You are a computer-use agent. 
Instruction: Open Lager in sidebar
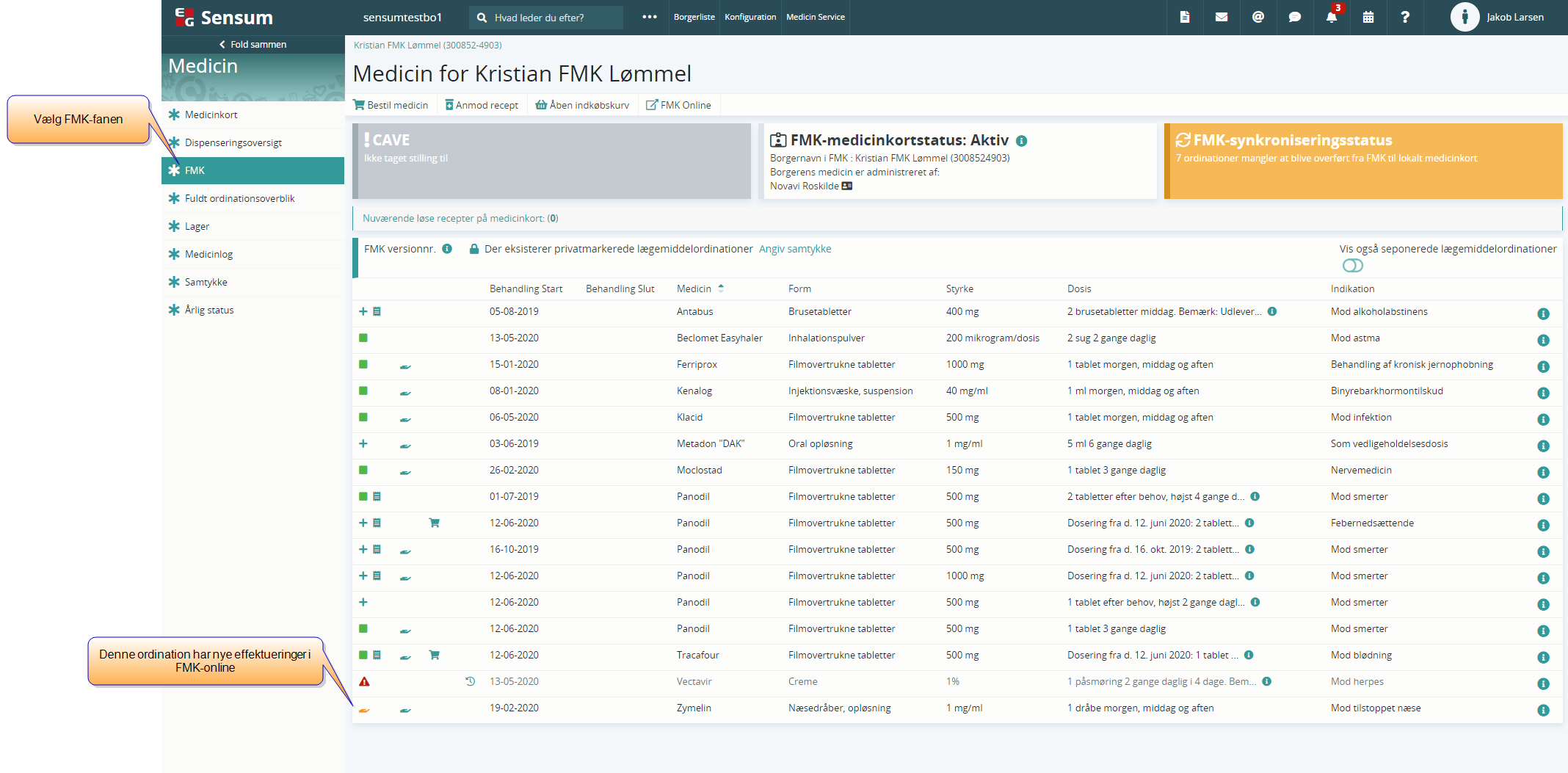click(253, 226)
